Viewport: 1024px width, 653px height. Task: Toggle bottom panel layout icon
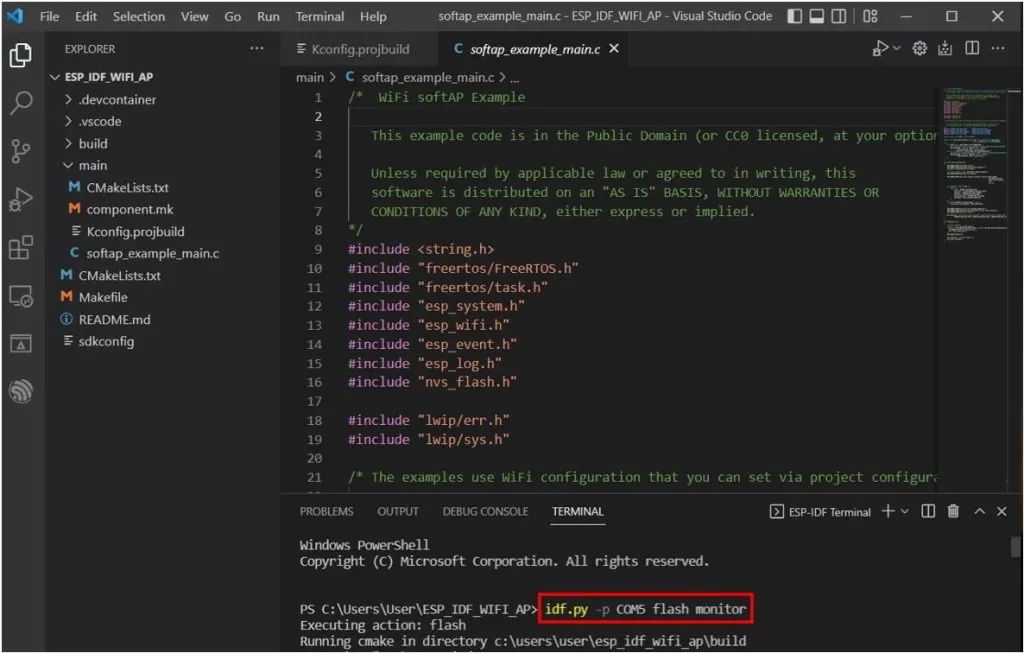pos(816,16)
